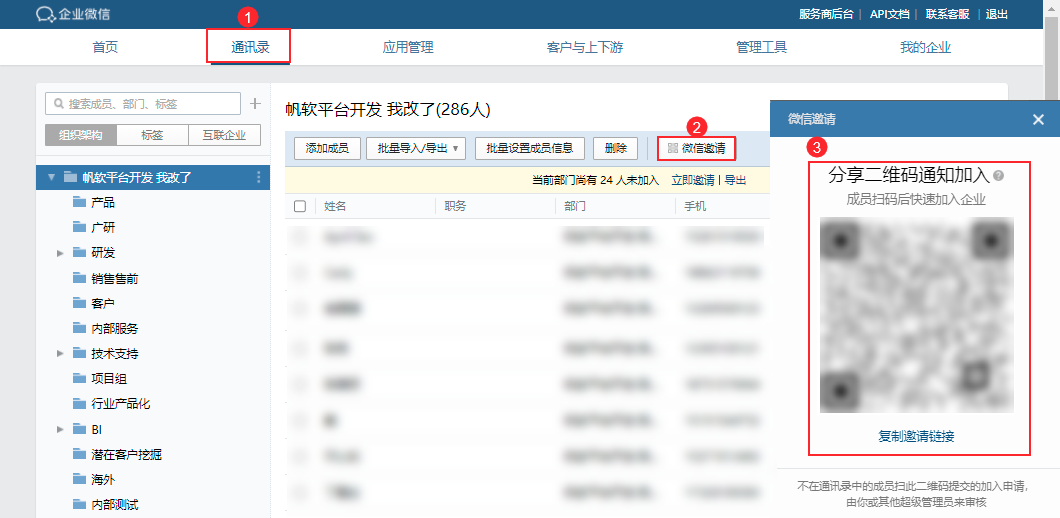
Task: Open the 批量导入/导出 dropdown
Action: click(416, 148)
